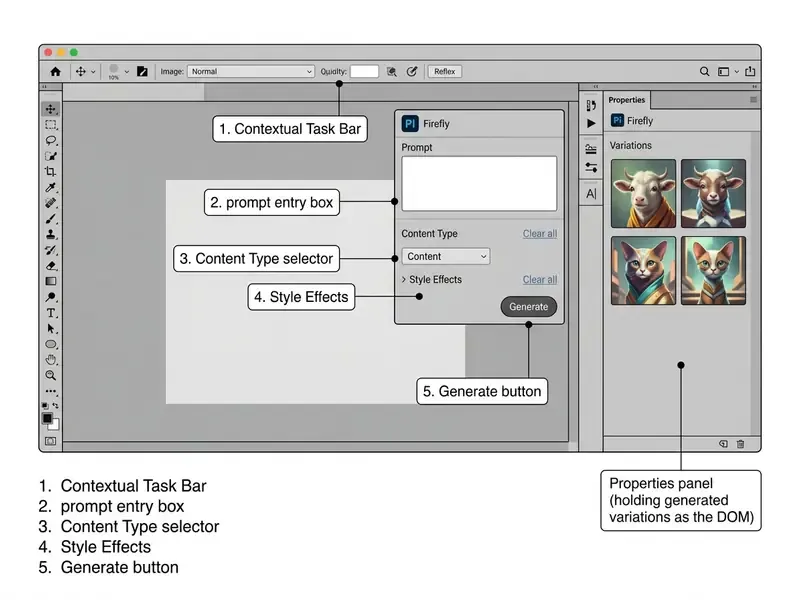This screenshot has width=800, height=600.
Task: Select the cat with teal scarf variation
Action: coord(643,270)
